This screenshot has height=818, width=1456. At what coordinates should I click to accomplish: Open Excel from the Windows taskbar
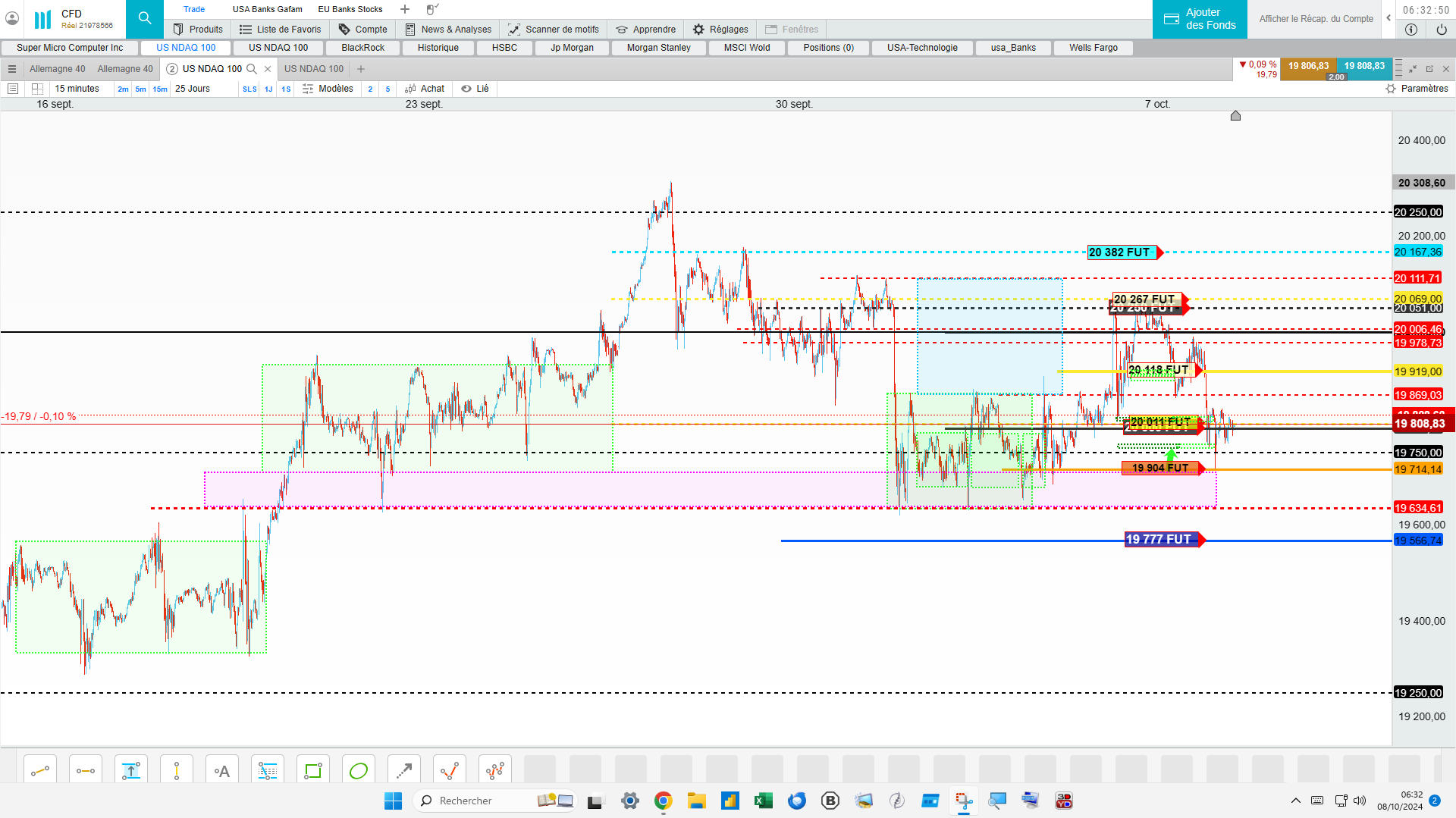click(x=763, y=801)
